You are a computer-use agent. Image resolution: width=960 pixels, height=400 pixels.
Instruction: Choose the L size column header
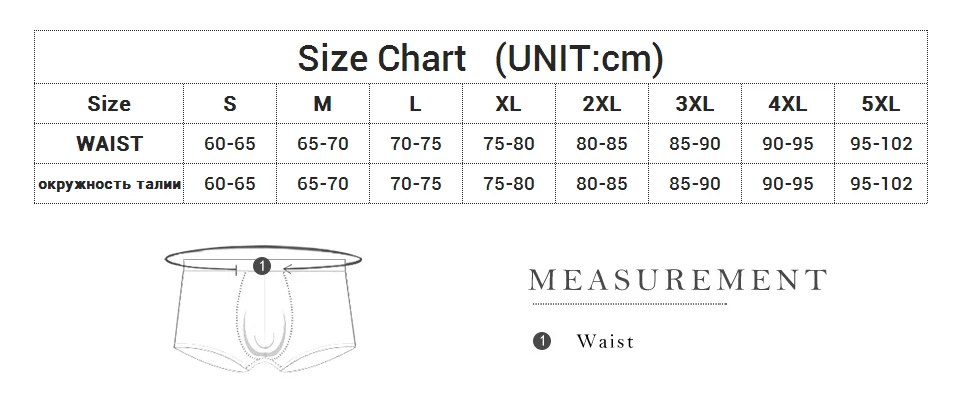tap(416, 103)
